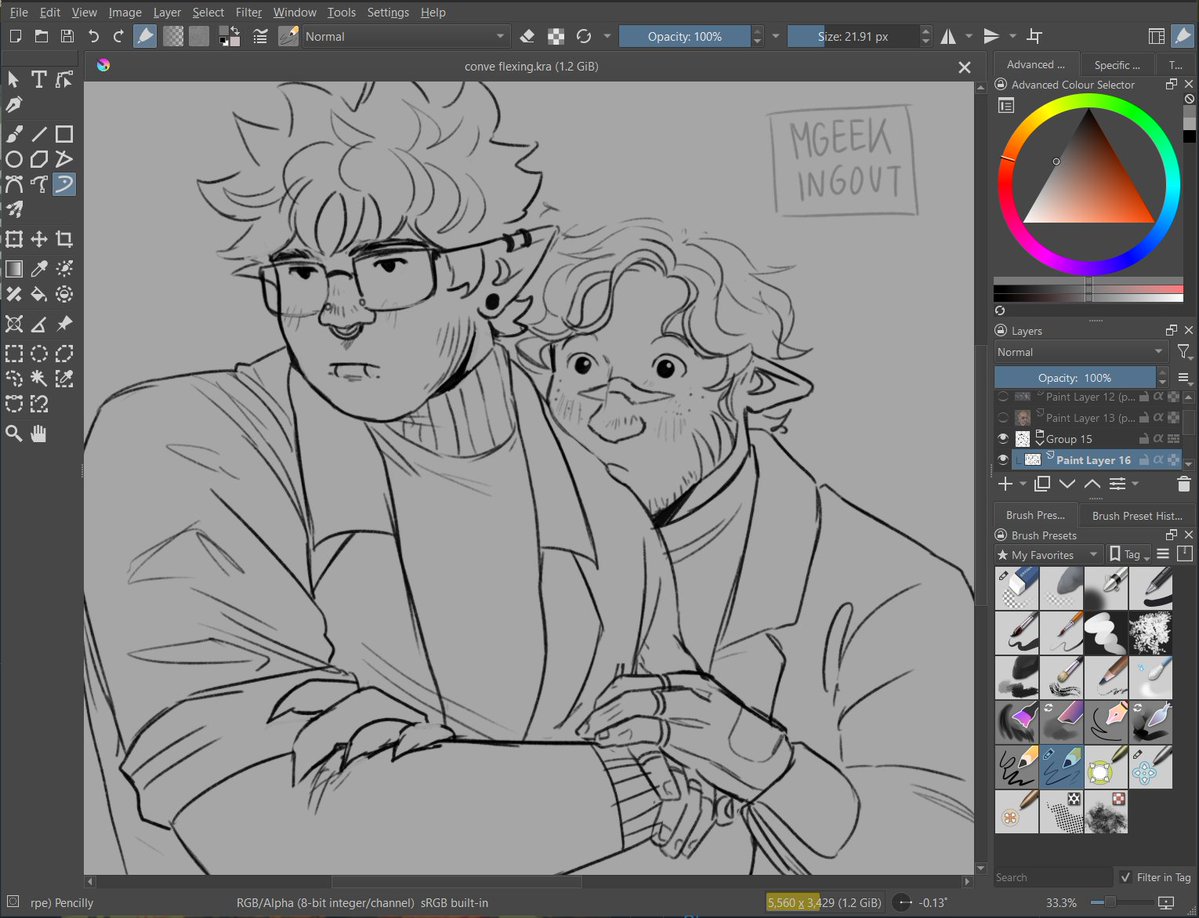Delete the selected layer trash icon
This screenshot has width=1199, height=918.
1184,484
